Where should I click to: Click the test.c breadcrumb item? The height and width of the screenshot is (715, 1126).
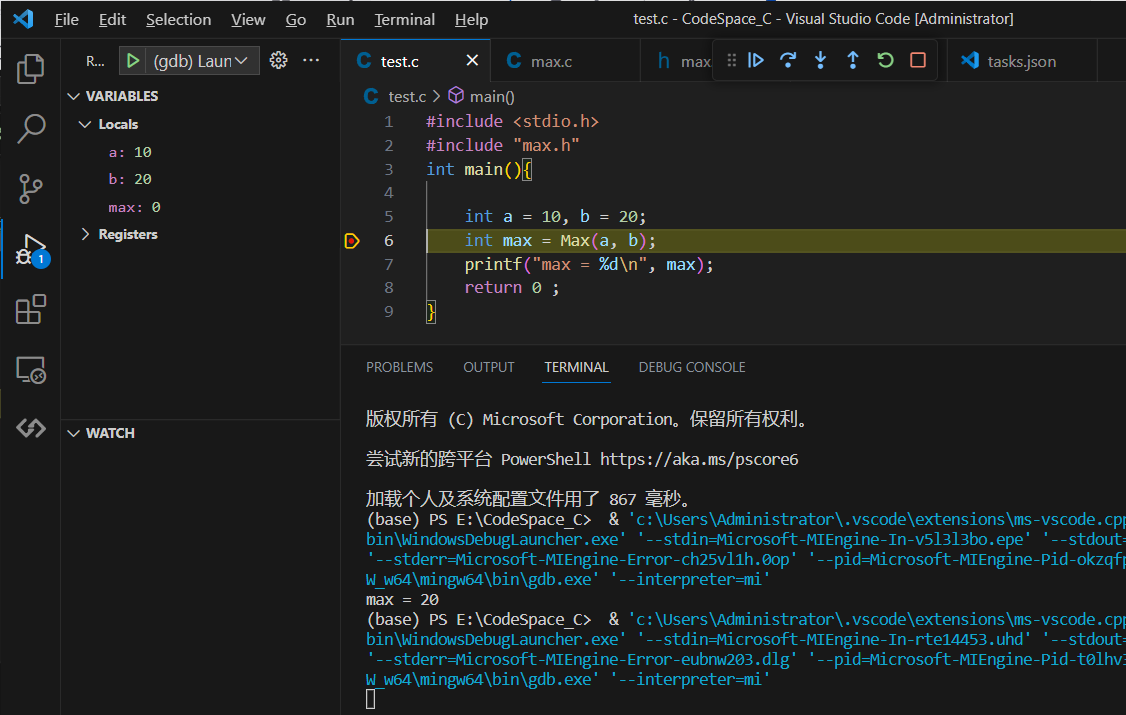click(406, 97)
